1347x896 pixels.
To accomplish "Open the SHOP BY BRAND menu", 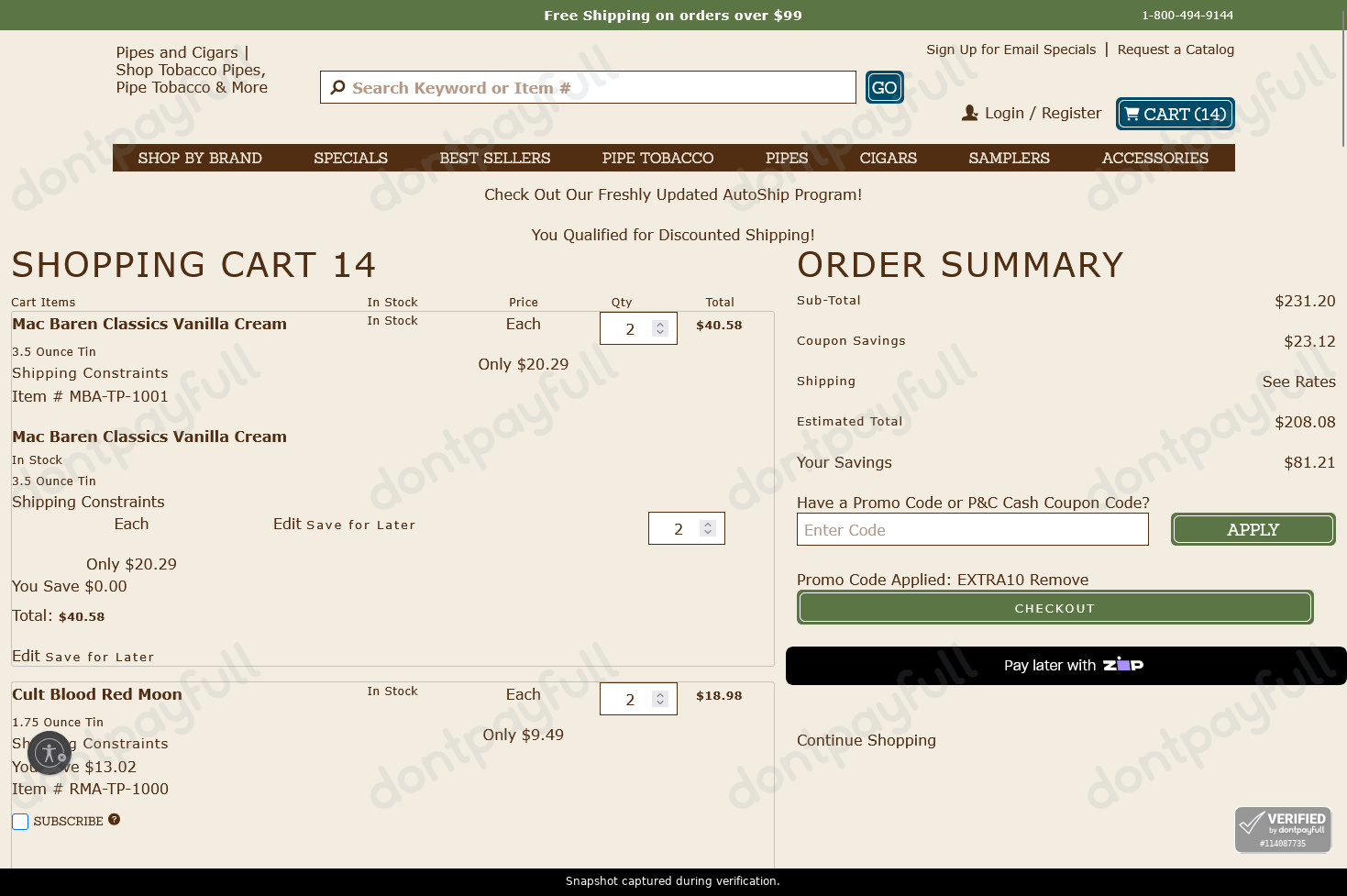I will (200, 158).
